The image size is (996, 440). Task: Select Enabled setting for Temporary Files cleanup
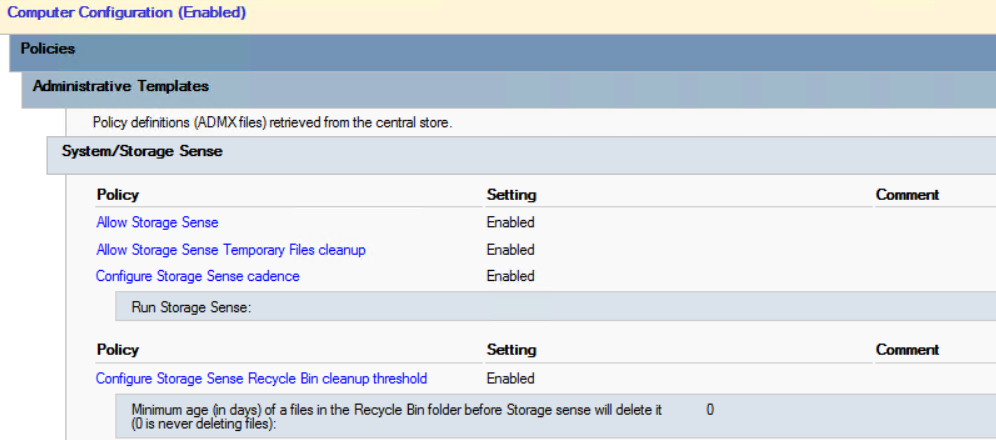tap(511, 250)
